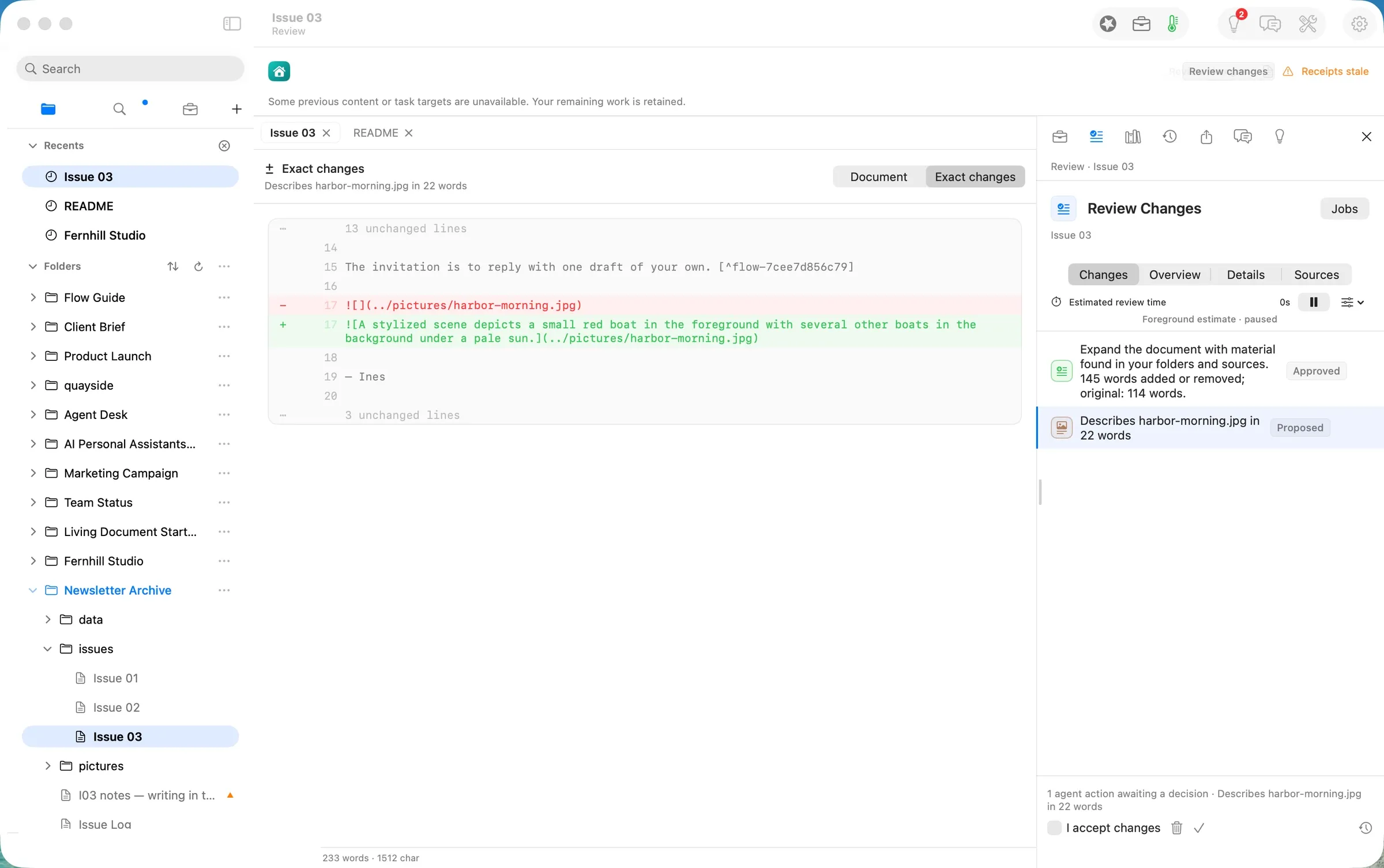Expand the Flow Guide folder
Screen dimensions: 1384x868
[x=33, y=297]
